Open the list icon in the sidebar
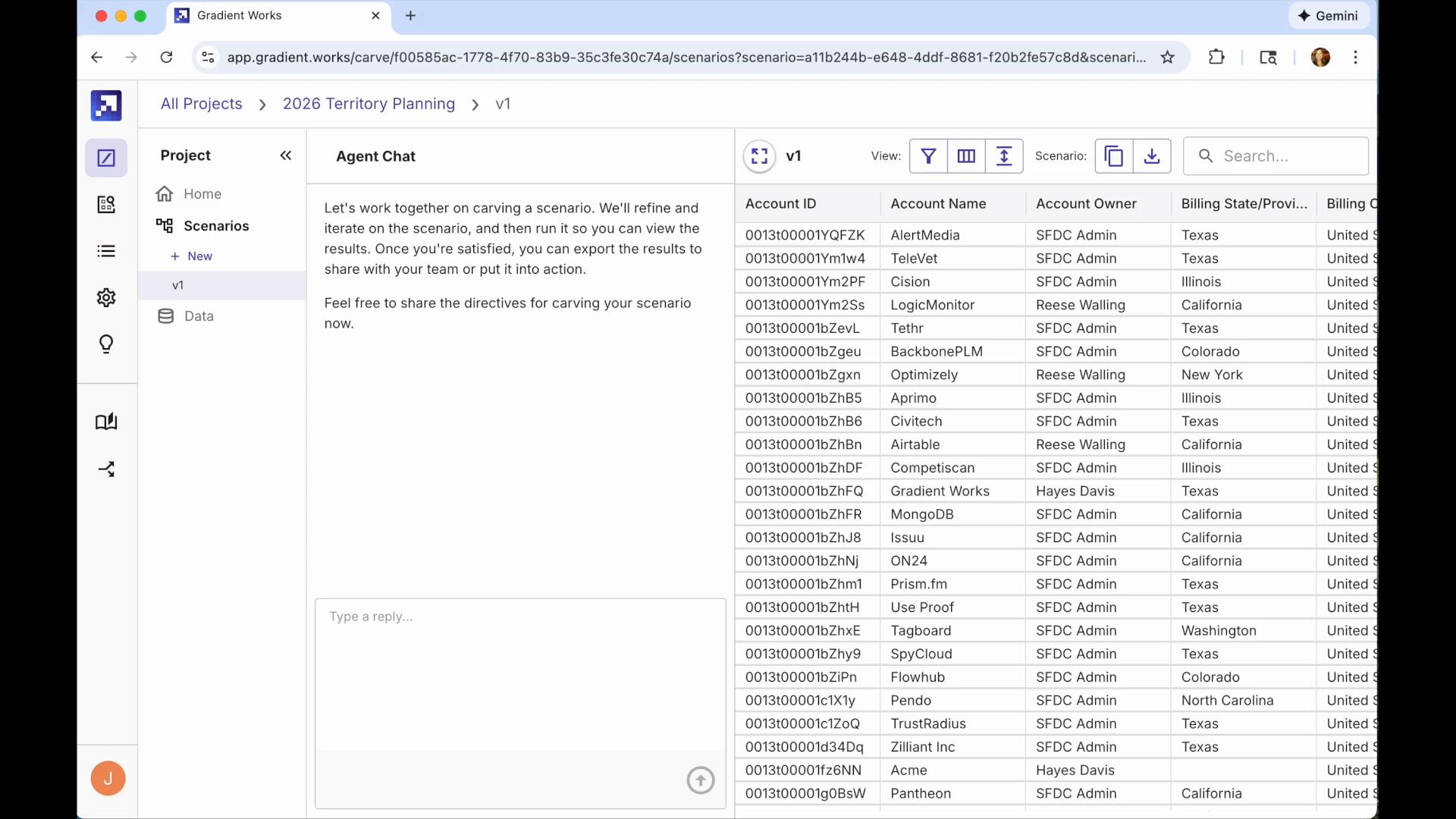 pyautogui.click(x=106, y=251)
